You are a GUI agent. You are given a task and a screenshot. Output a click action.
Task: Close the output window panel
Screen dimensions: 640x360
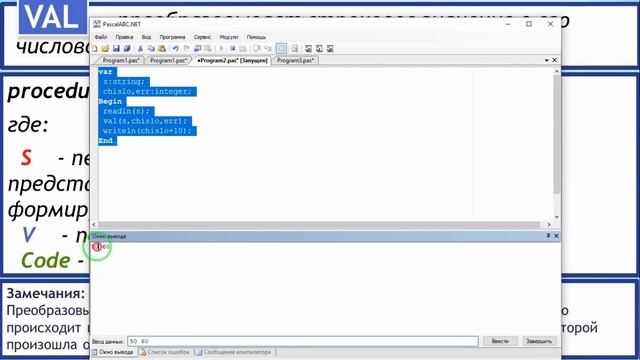[x=556, y=236]
